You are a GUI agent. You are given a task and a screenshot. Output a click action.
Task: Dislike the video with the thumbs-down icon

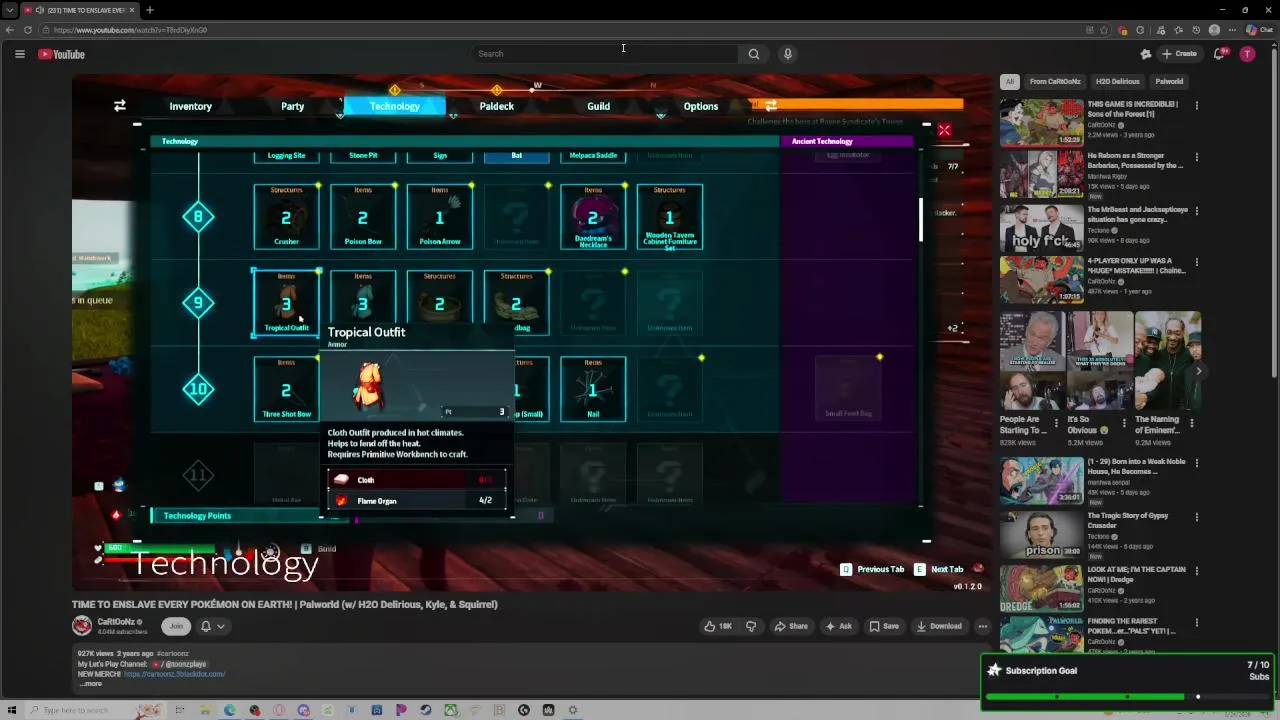point(751,626)
